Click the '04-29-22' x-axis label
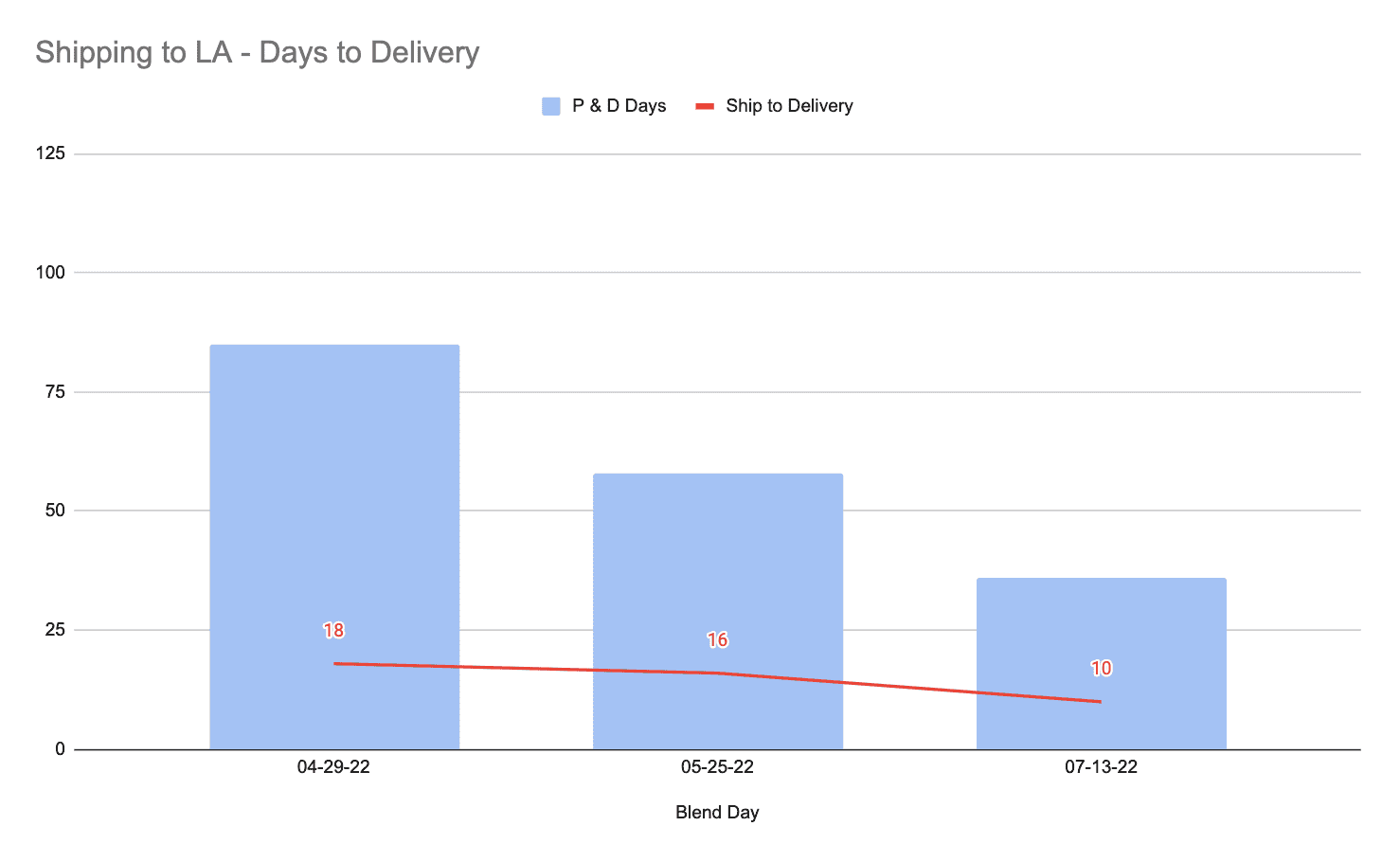This screenshot has height=862, width=1400. point(333,767)
